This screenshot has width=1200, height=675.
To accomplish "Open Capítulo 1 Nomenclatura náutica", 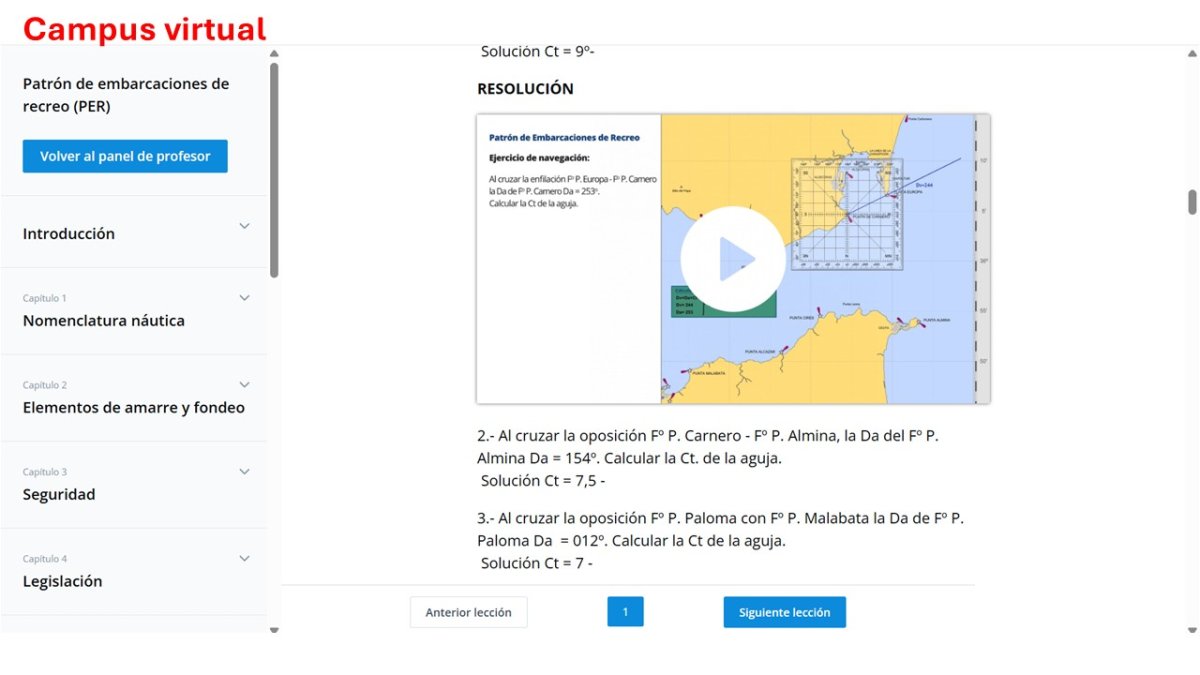I will (x=104, y=312).
